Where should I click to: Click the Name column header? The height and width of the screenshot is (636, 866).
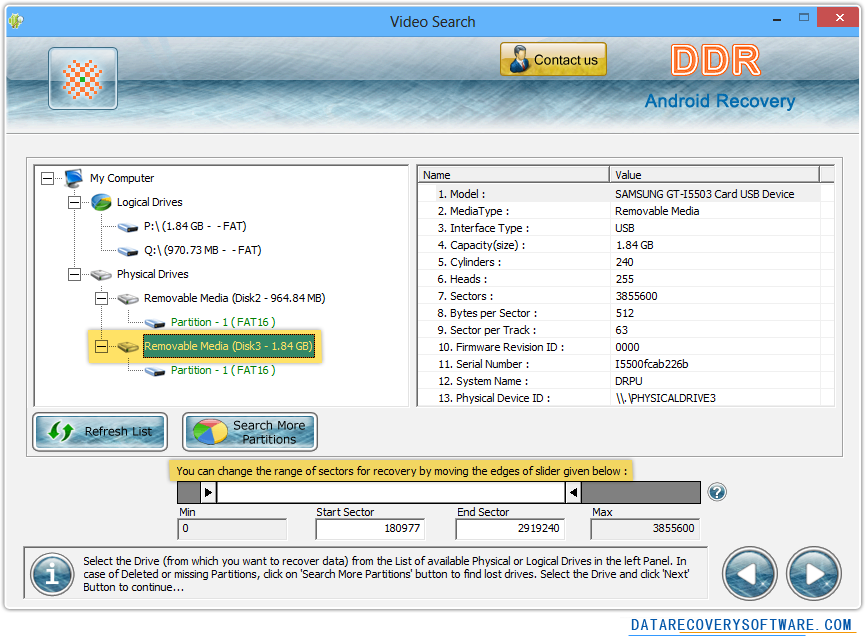pyautogui.click(x=514, y=174)
